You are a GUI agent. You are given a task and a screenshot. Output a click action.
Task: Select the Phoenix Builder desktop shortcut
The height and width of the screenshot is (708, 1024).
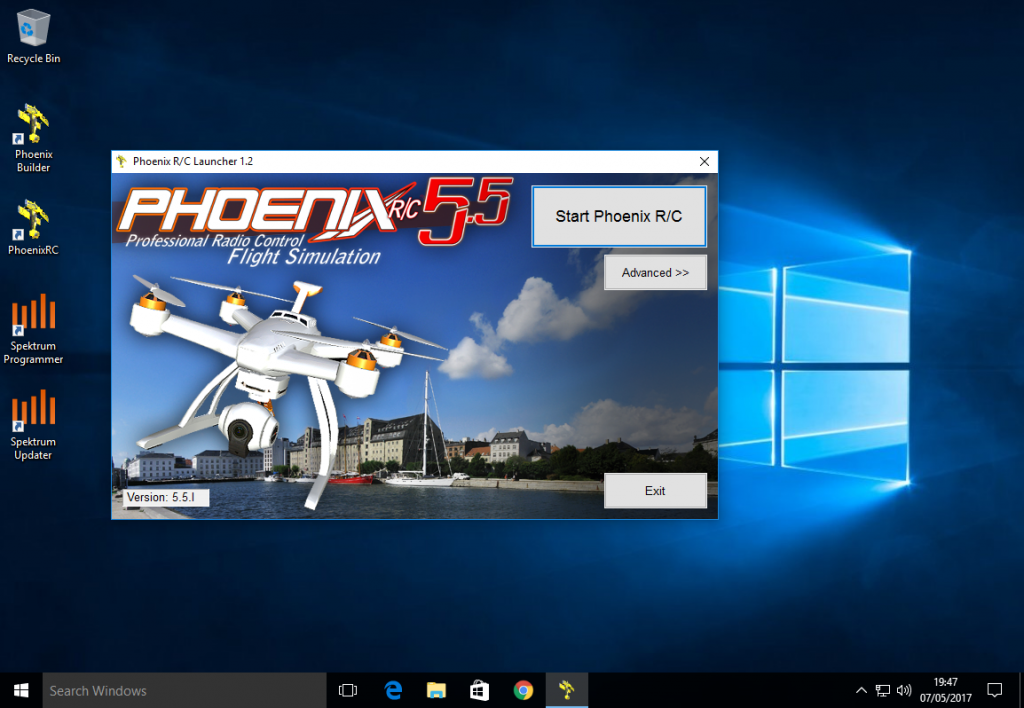pos(33,138)
